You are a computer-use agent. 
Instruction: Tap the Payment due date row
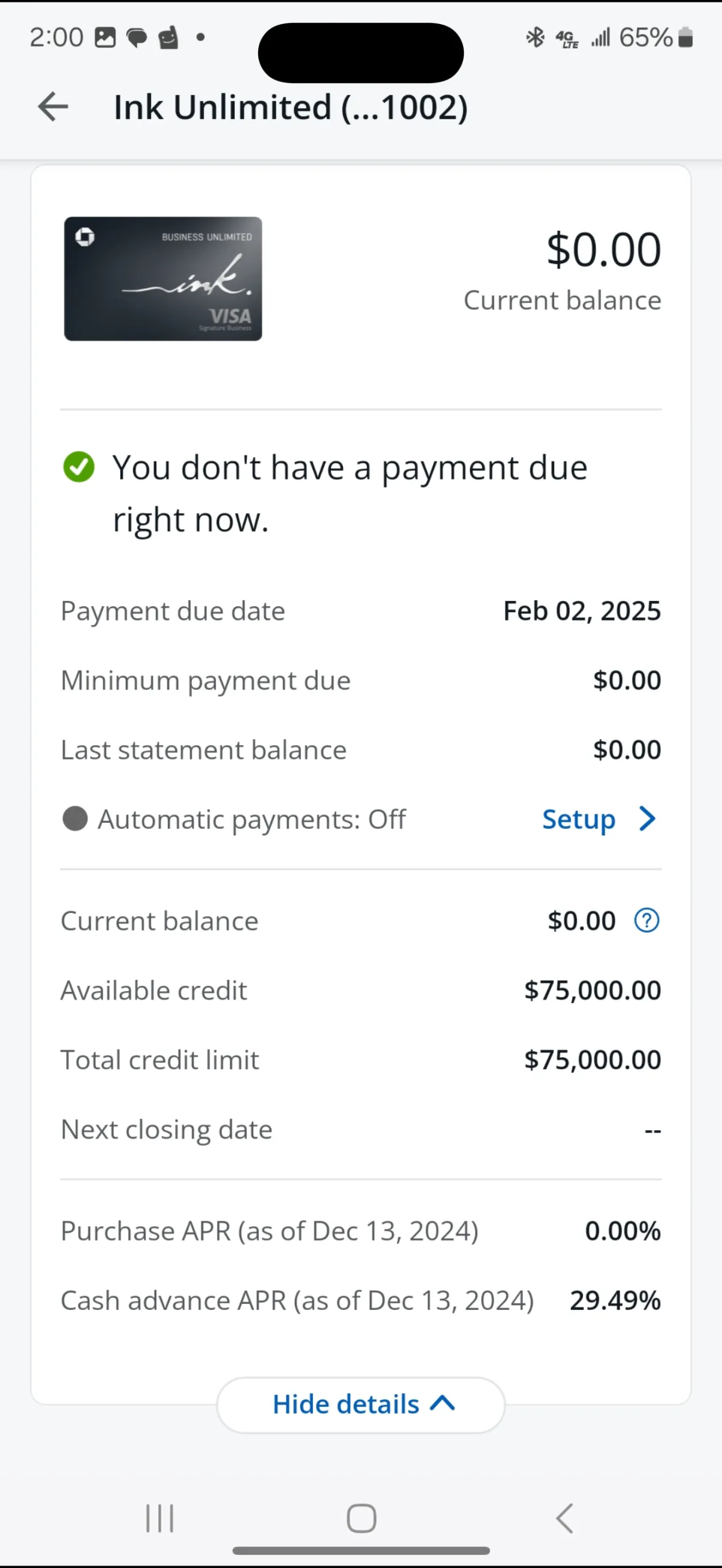pos(361,611)
